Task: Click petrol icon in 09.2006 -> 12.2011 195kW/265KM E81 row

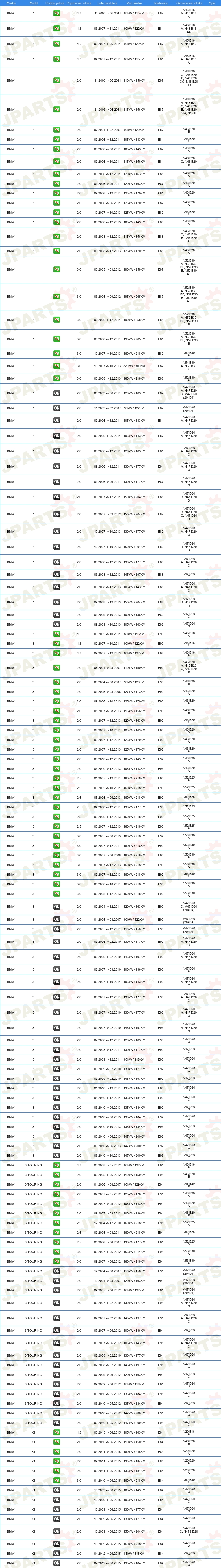Action: (57, 339)
